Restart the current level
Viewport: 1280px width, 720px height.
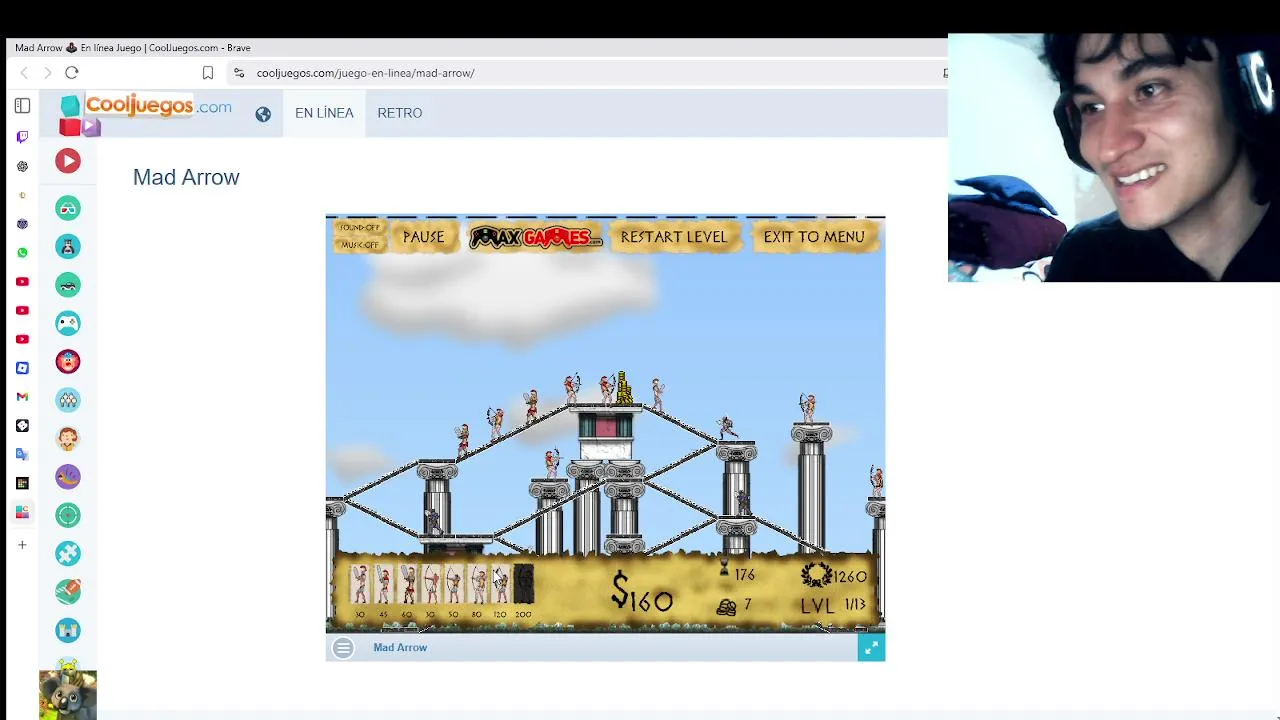(673, 237)
